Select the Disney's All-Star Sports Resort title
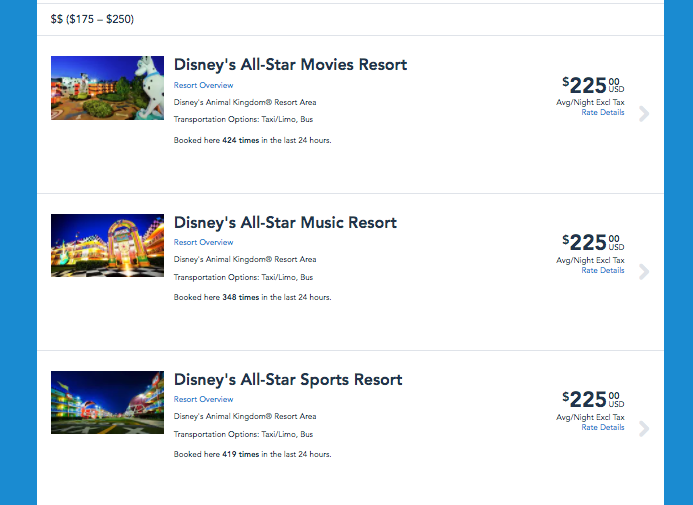This screenshot has width=693, height=505. point(288,379)
